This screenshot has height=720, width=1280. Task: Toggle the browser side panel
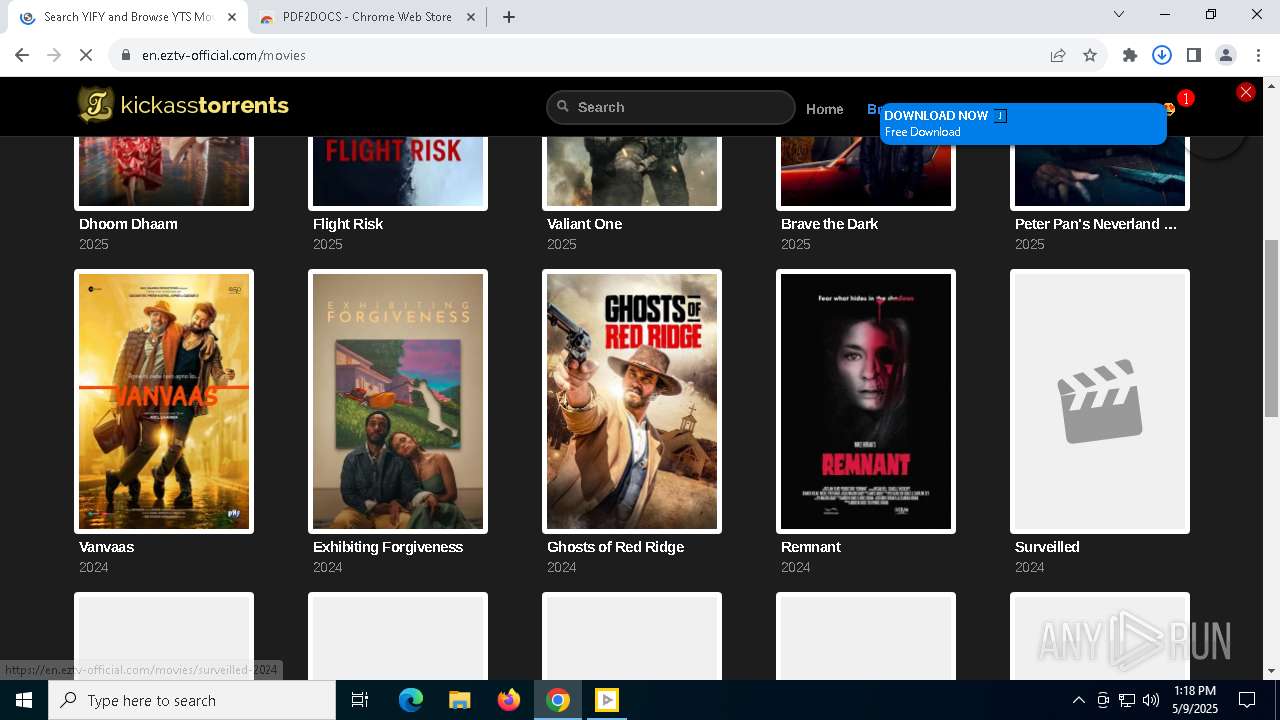point(1194,55)
